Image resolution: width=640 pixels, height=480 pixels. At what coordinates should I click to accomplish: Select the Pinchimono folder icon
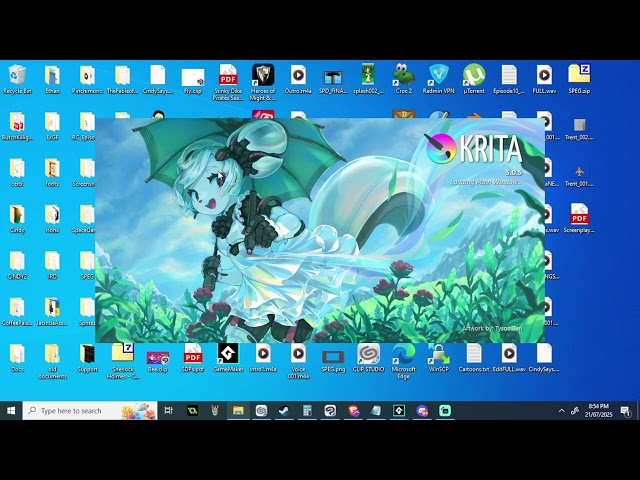pos(87,79)
